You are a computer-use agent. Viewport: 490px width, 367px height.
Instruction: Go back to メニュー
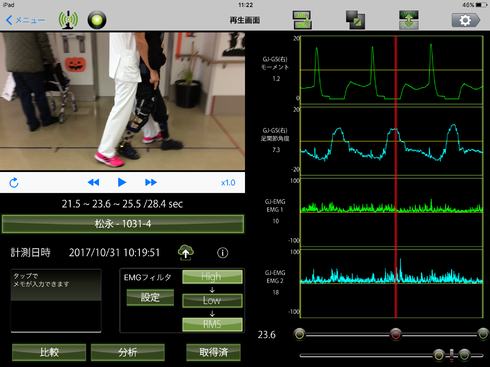pyautogui.click(x=25, y=20)
